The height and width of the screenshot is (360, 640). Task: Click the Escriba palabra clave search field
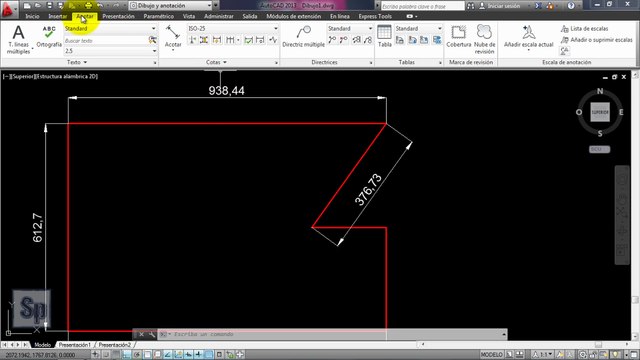422,6
